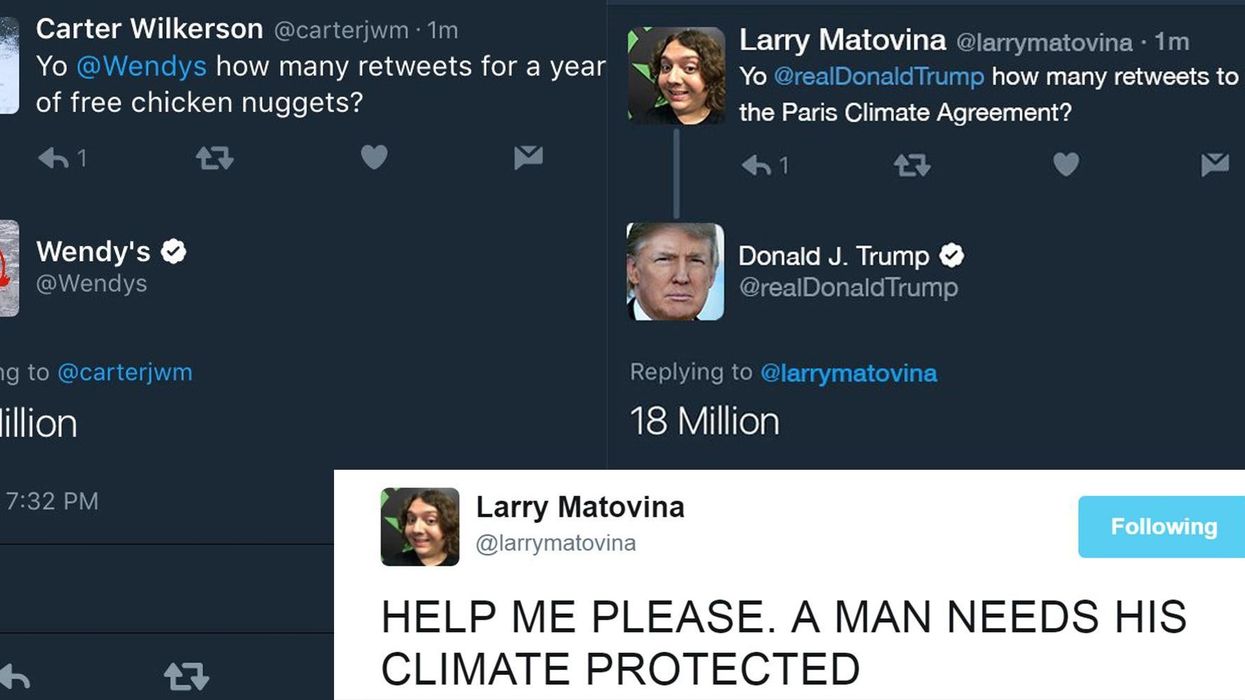
Task: Open the @realDonaldTrump mention in Larry's tweet
Action: pyautogui.click(x=879, y=77)
